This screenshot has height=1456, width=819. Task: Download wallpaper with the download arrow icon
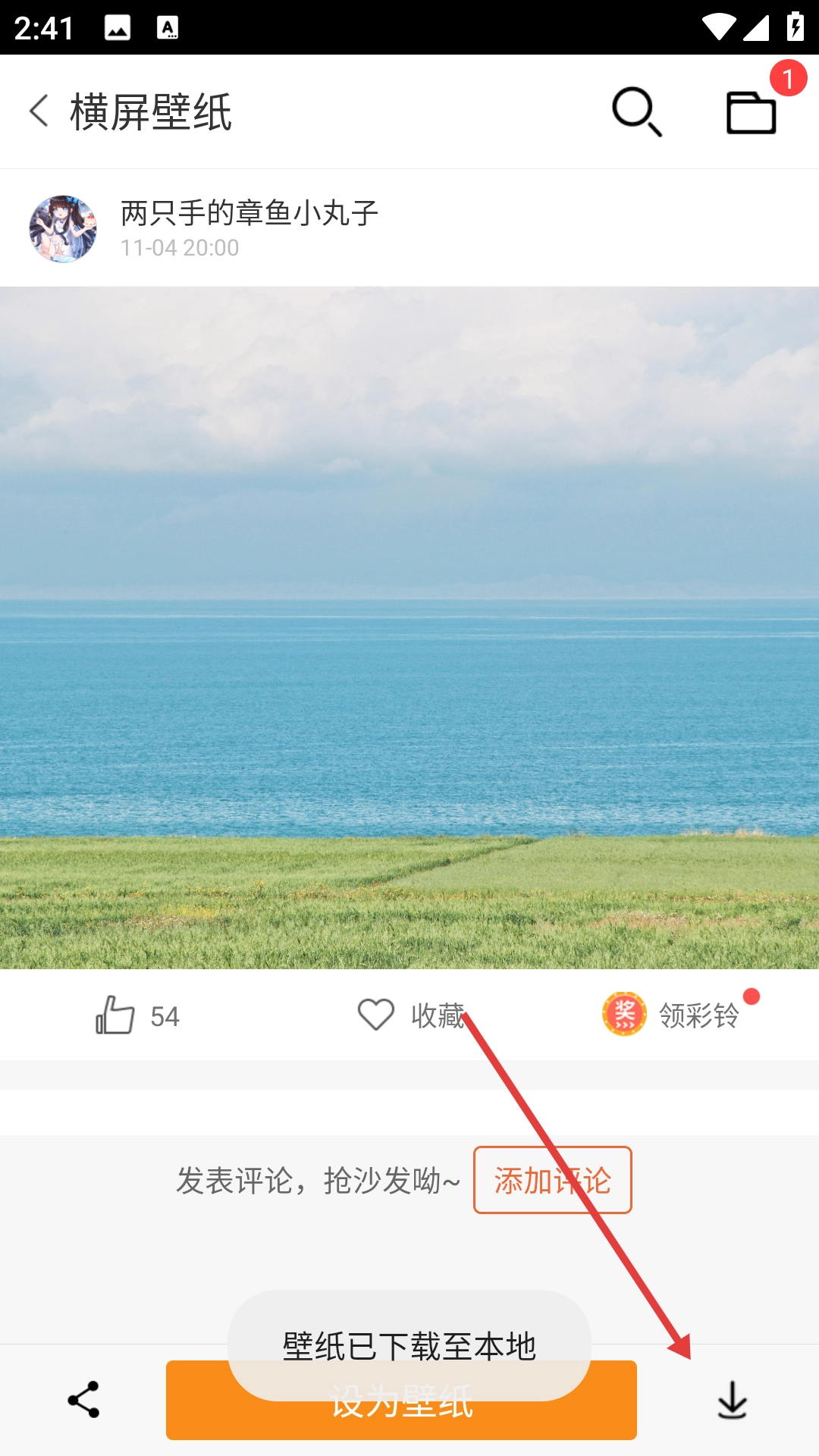(733, 1400)
